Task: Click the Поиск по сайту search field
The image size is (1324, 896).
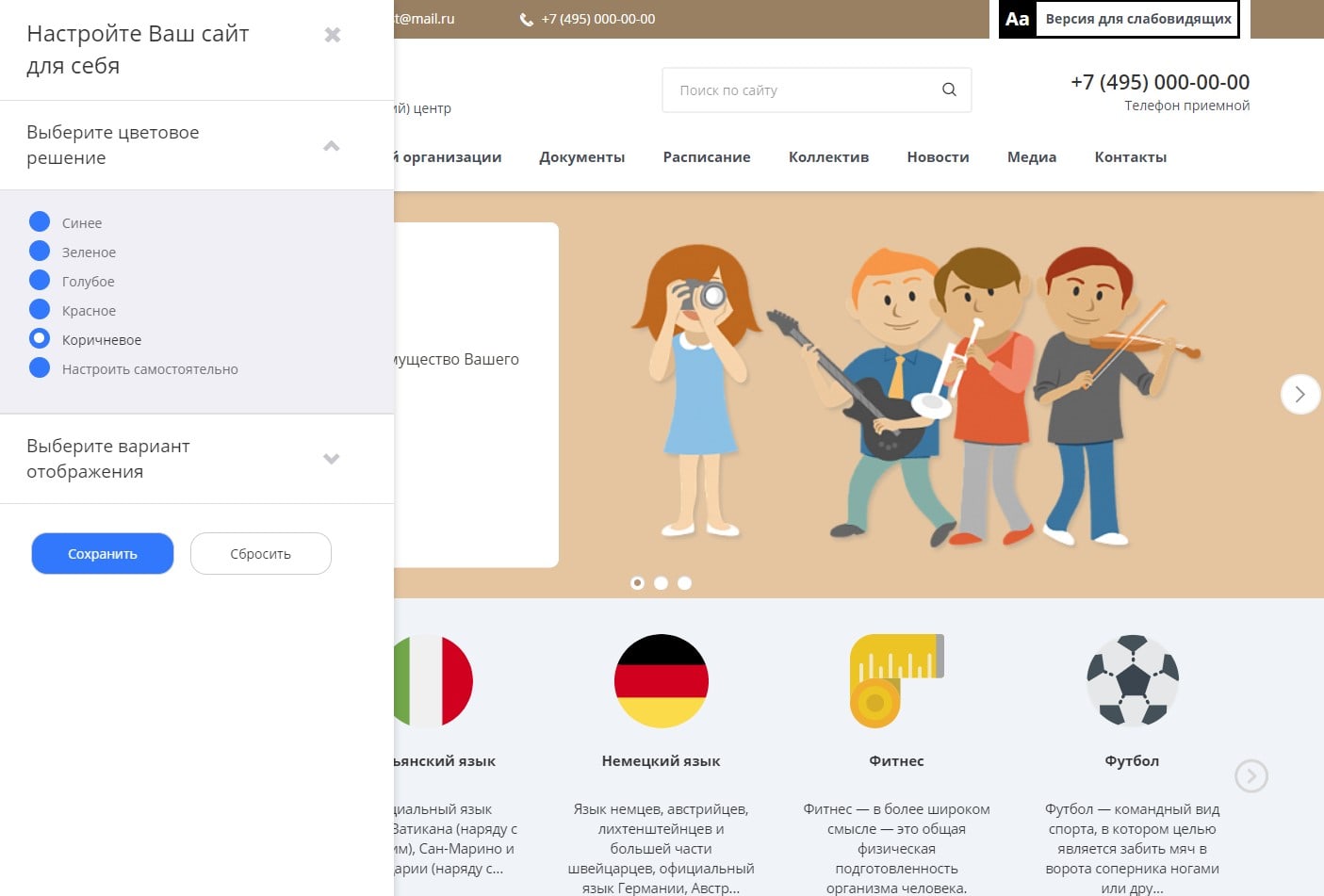Action: tap(801, 90)
